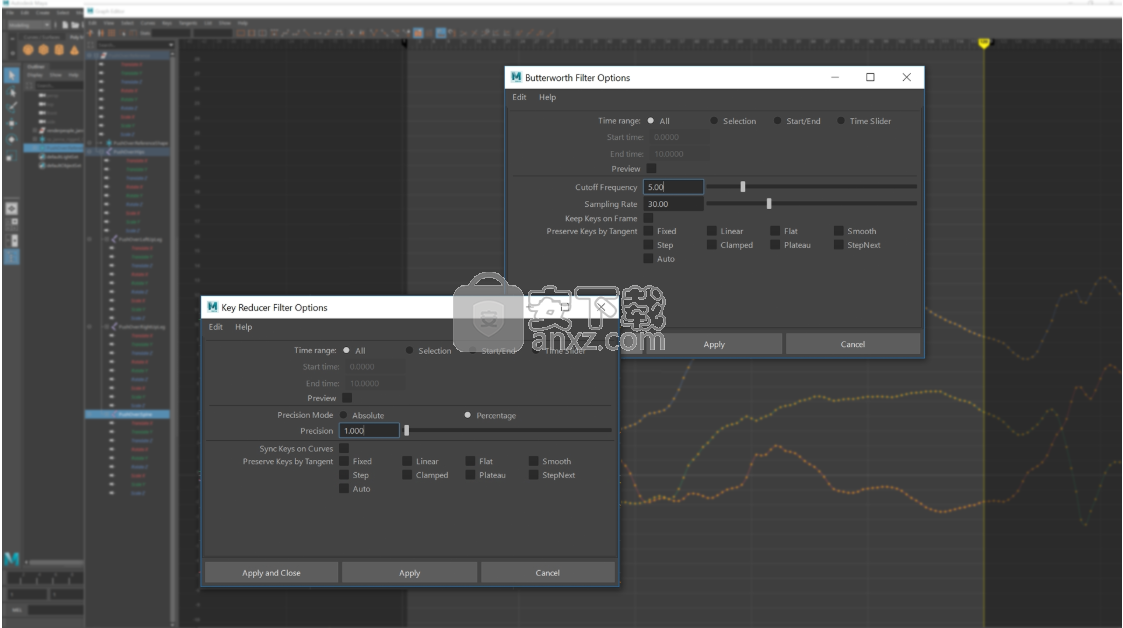The width and height of the screenshot is (1123, 628).
Task: Check Linear tangent in Key Reducer dialog
Action: pyautogui.click(x=407, y=461)
